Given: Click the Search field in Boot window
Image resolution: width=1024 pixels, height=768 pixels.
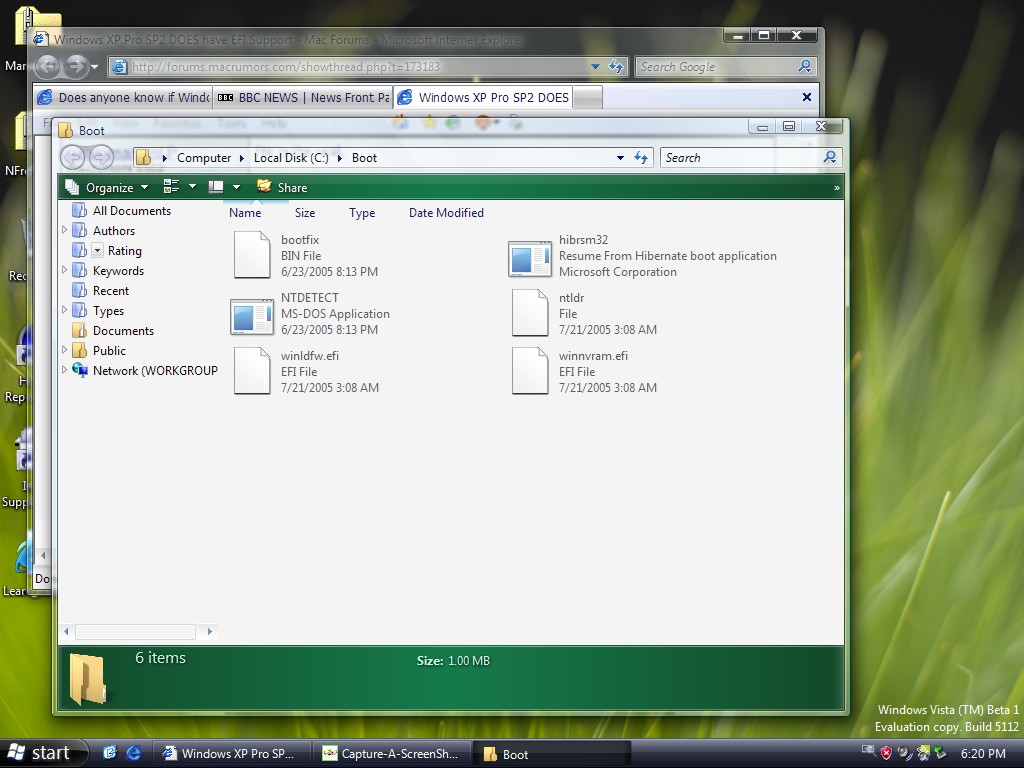Looking at the screenshot, I should click(741, 158).
